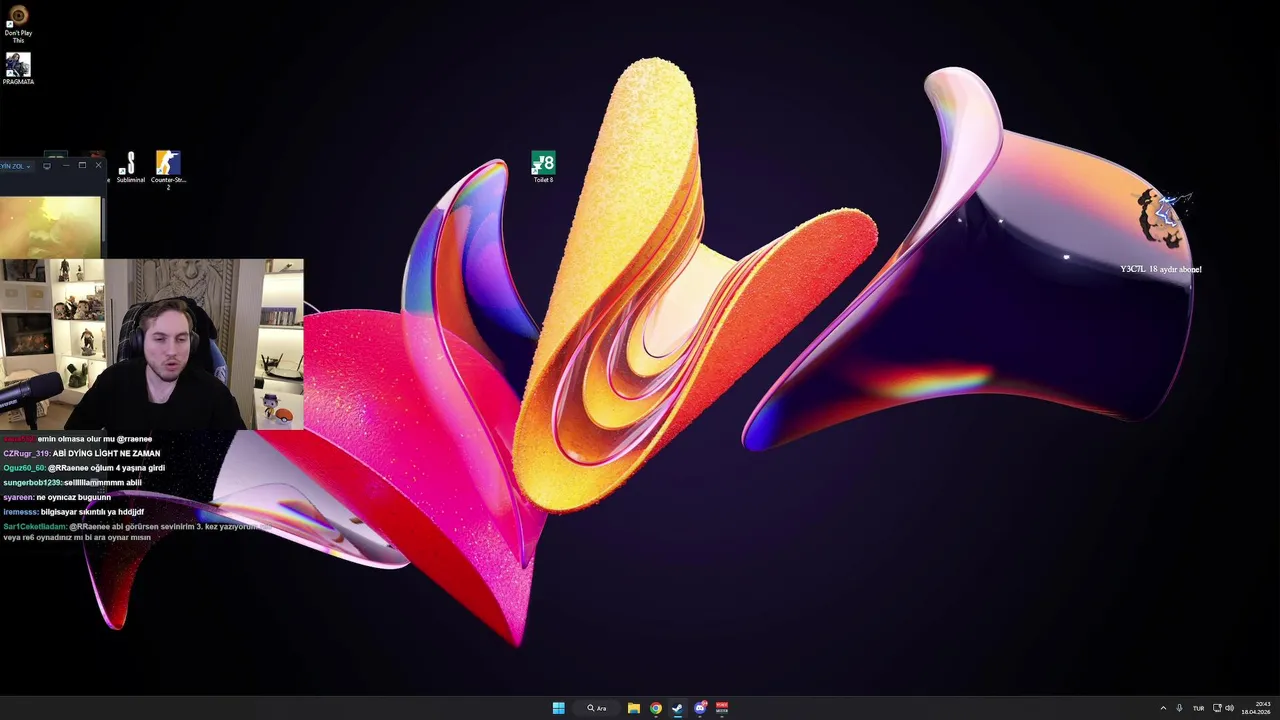Image resolution: width=1280 pixels, height=720 pixels.
Task: Select the Counter-Strike 2 desktop icon
Action: click(168, 169)
